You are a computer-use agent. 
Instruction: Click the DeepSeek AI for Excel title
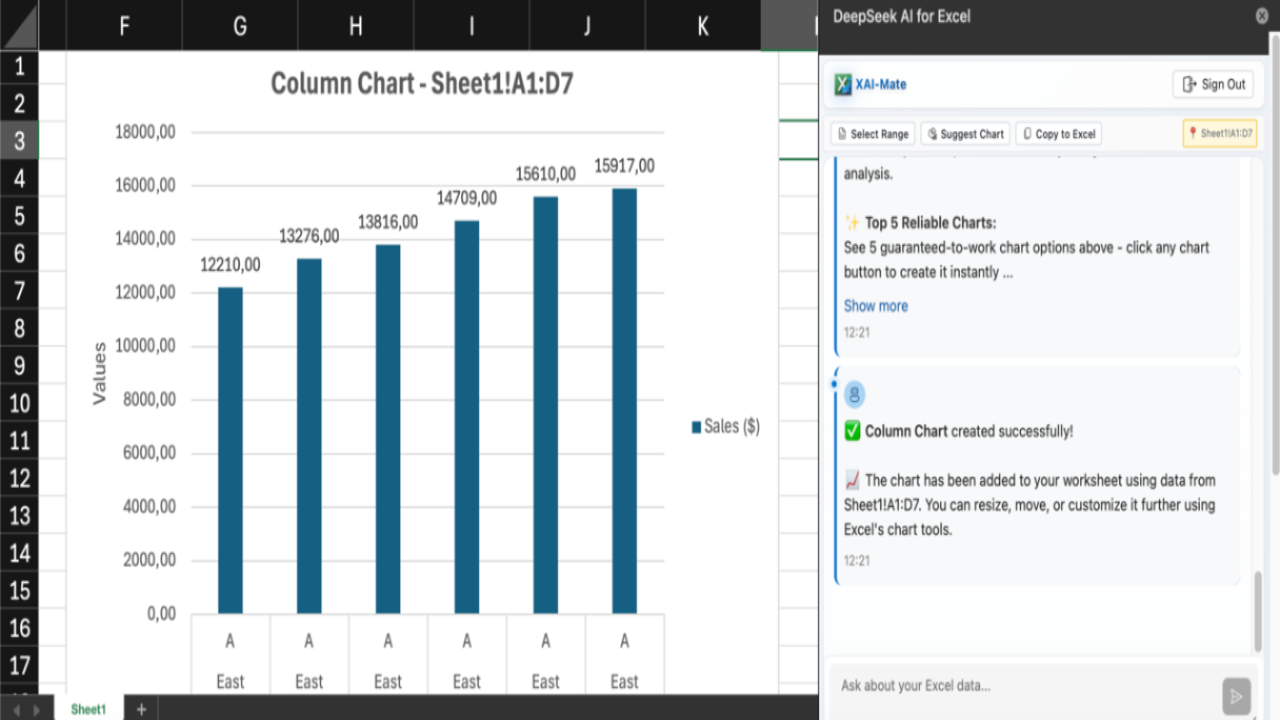point(901,16)
